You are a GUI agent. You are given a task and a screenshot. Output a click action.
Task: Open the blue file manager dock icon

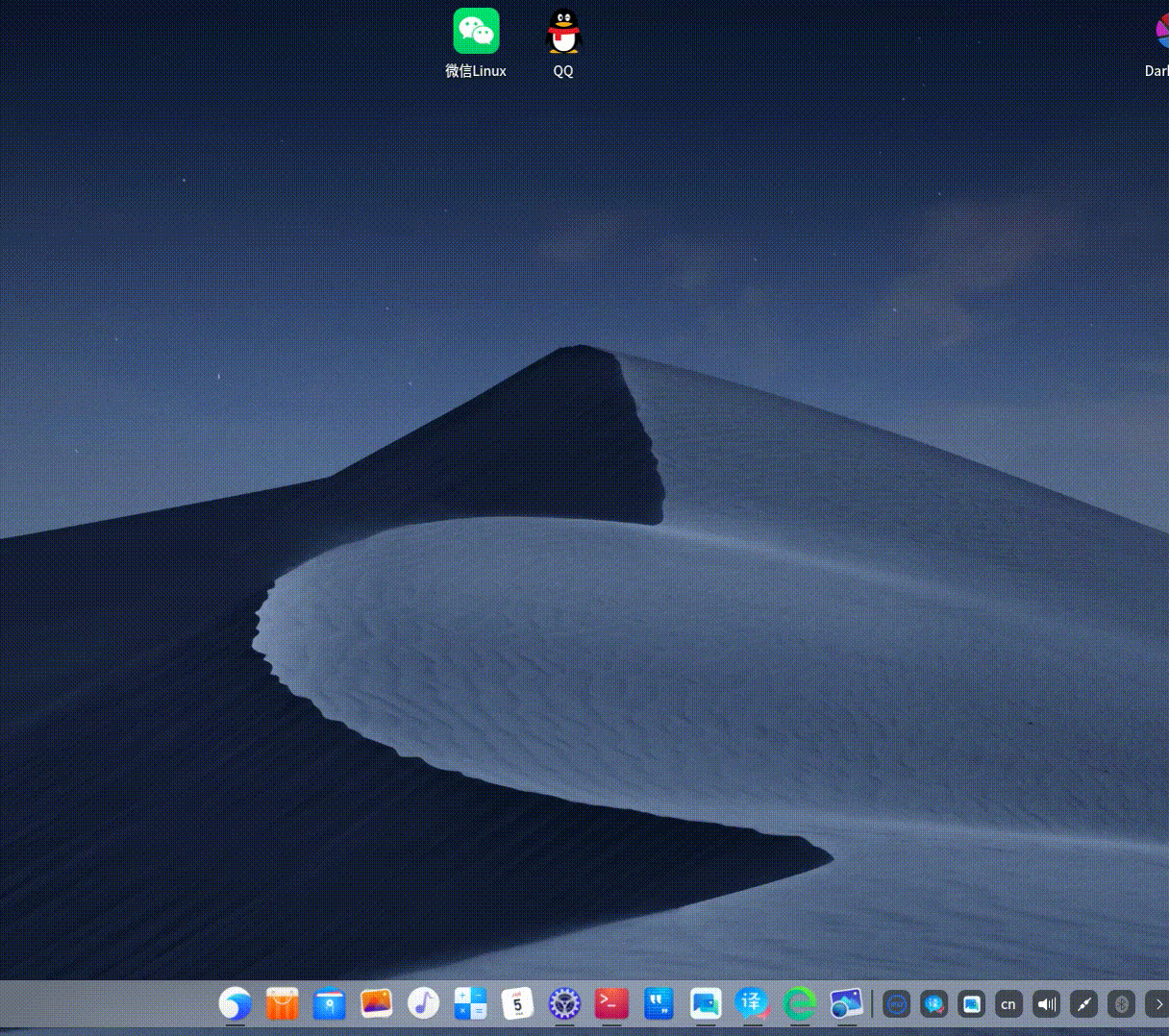click(x=329, y=1004)
